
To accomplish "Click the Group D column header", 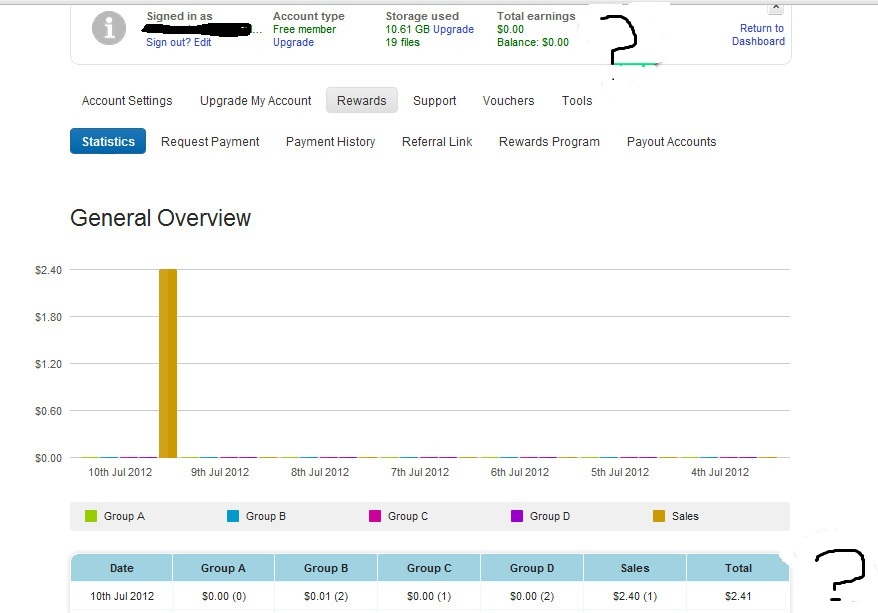I will [x=532, y=568].
